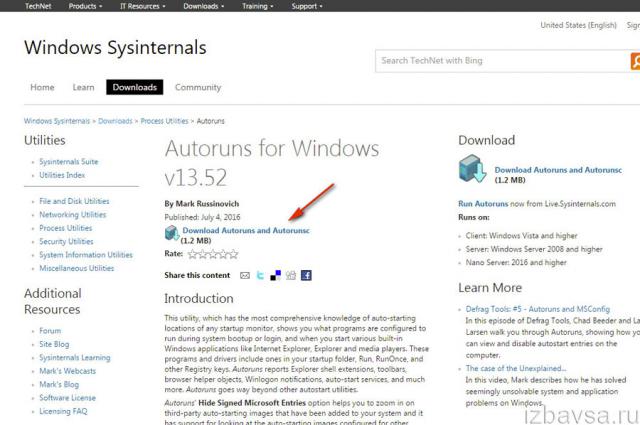Open the Products dropdown menu
Image resolution: width=640 pixels, height=425 pixels.
pyautogui.click(x=85, y=6)
